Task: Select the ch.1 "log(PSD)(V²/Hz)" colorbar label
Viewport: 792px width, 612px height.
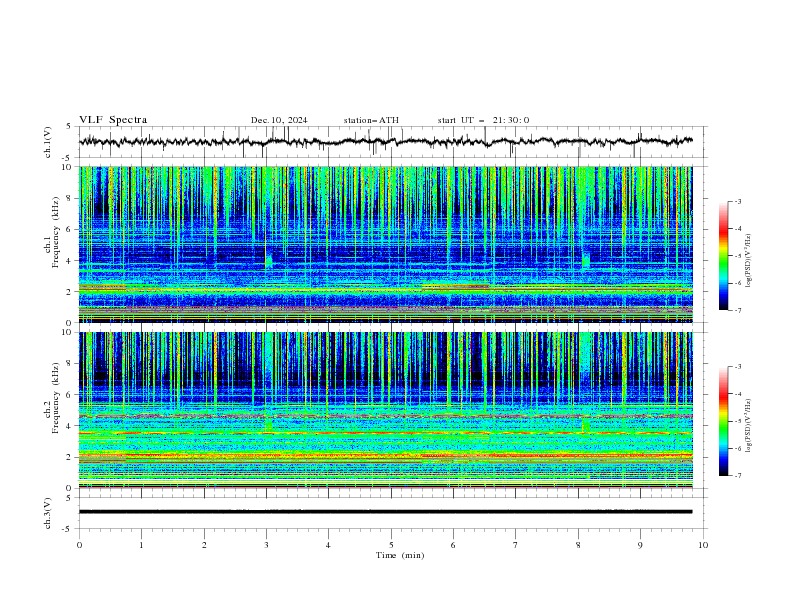Action: [x=749, y=261]
